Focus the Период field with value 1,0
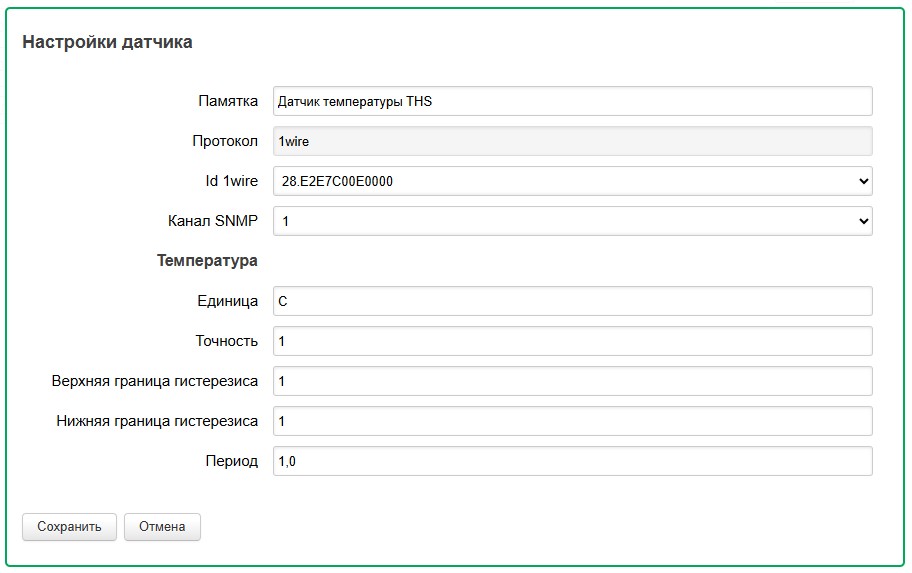Viewport: 912px width, 573px height. (x=572, y=461)
